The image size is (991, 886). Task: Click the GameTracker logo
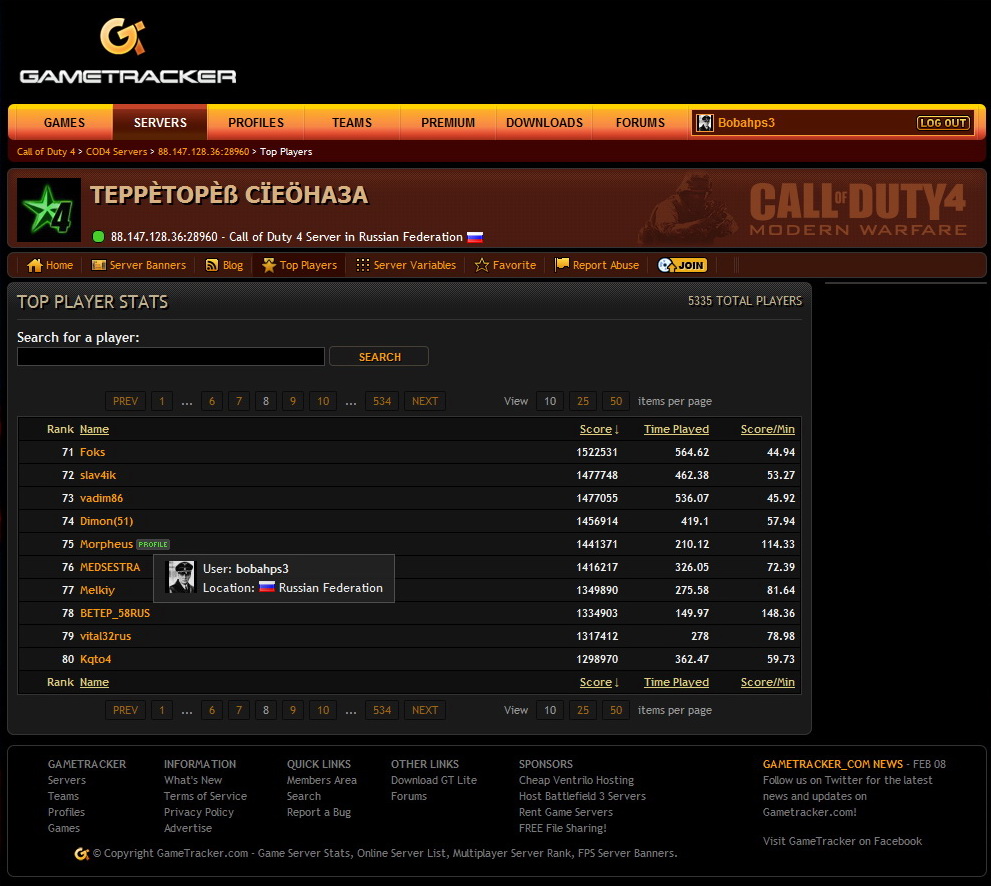pos(128,52)
